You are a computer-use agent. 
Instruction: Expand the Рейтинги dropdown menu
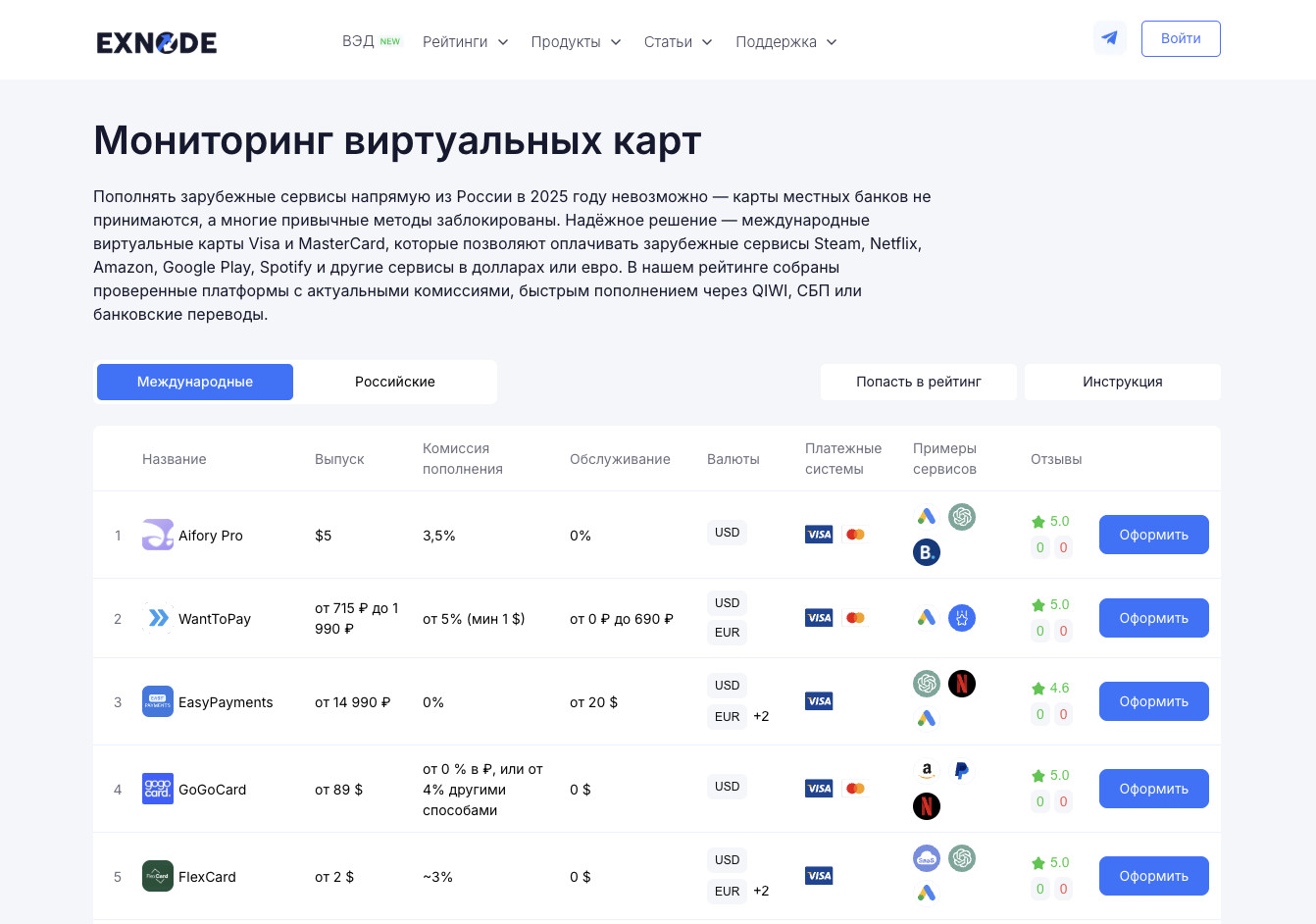pyautogui.click(x=466, y=42)
